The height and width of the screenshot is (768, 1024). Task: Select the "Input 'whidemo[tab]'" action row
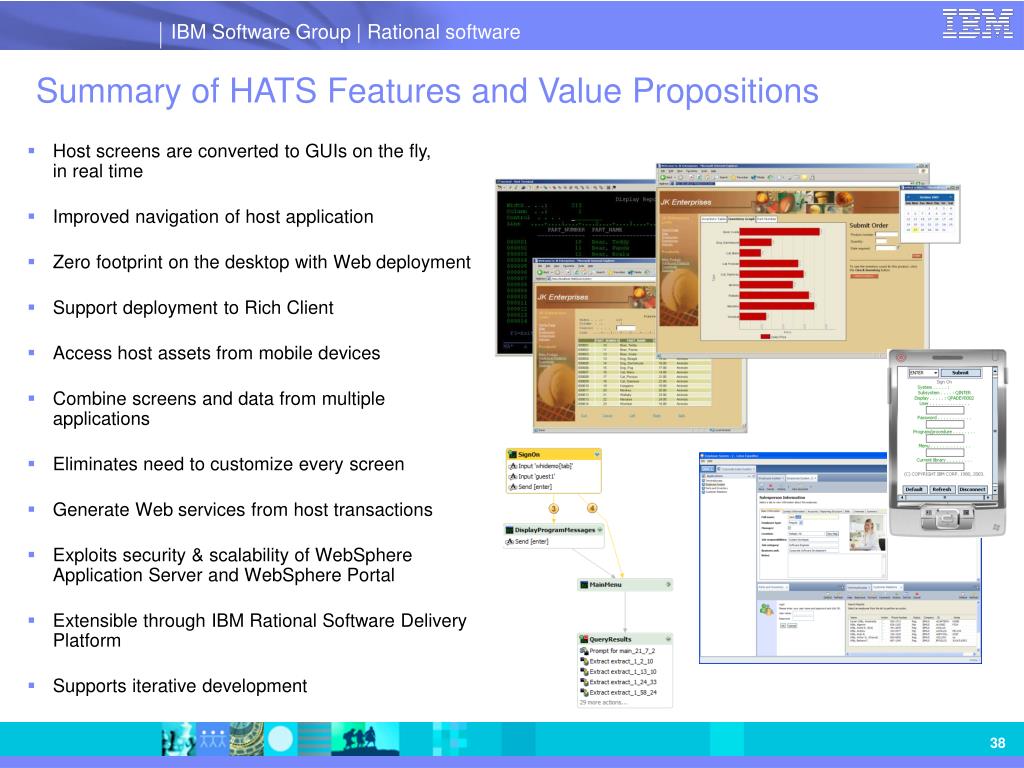click(x=540, y=466)
